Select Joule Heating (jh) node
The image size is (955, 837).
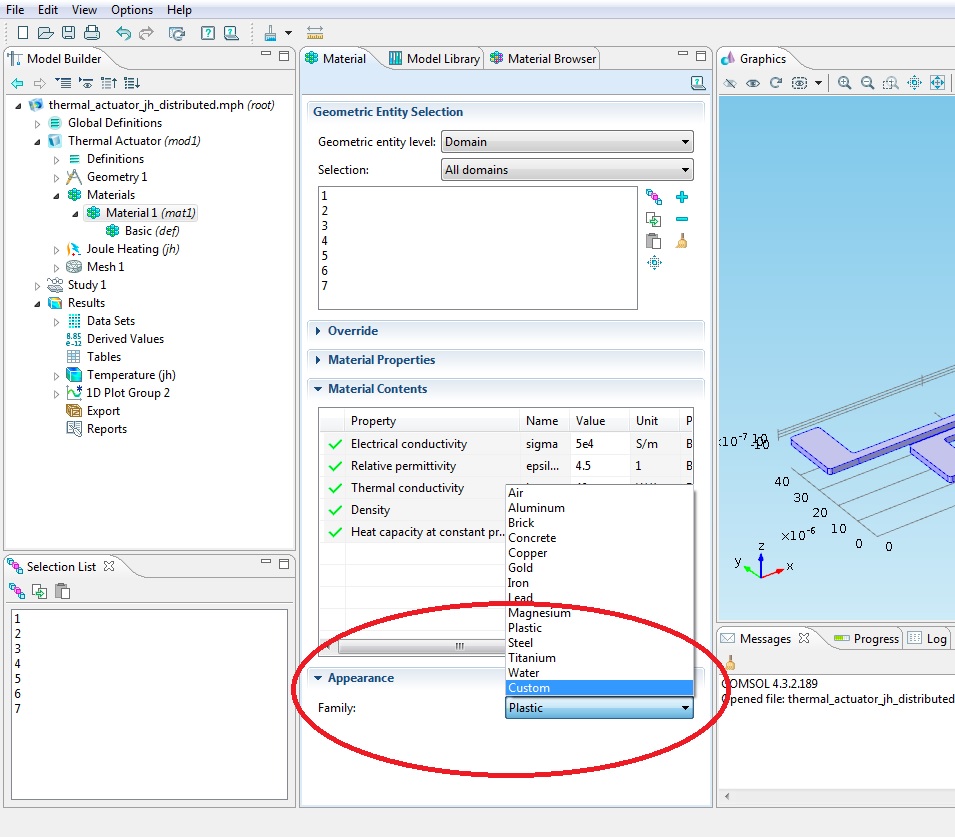tap(132, 249)
